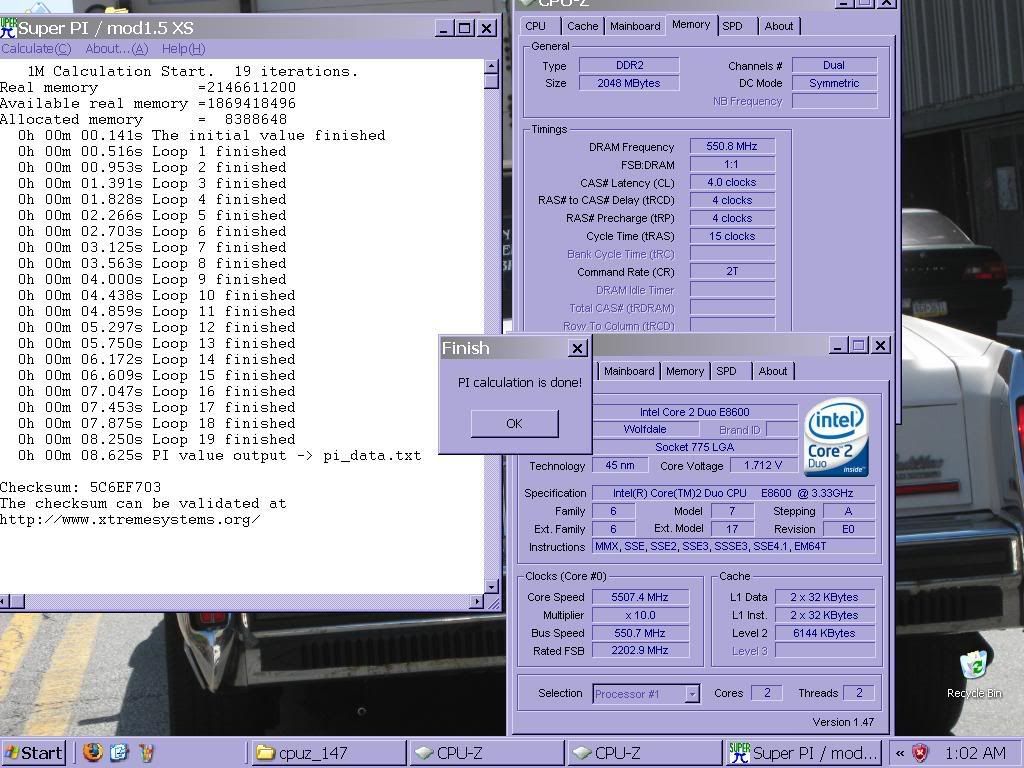Switch to the Super PI taskbar button
Image resolution: width=1024 pixels, height=768 pixels.
point(804,752)
